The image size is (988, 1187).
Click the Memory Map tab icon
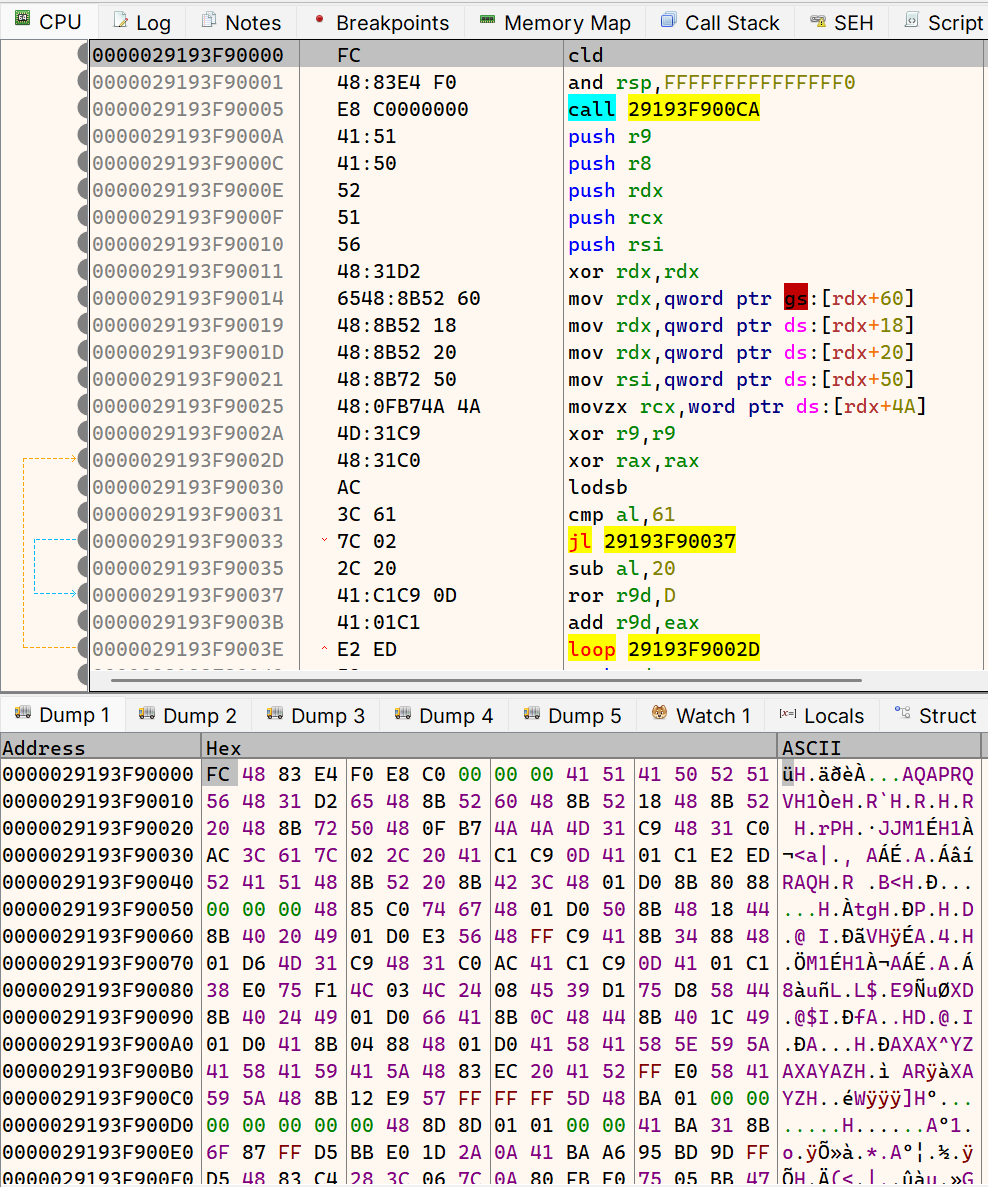pyautogui.click(x=488, y=20)
